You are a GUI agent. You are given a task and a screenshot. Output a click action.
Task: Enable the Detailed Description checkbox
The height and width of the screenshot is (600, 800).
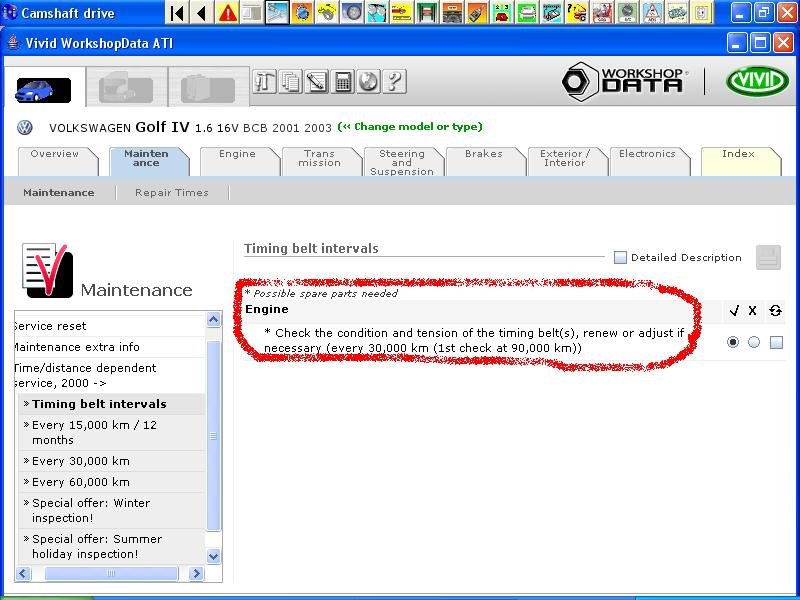click(x=620, y=258)
